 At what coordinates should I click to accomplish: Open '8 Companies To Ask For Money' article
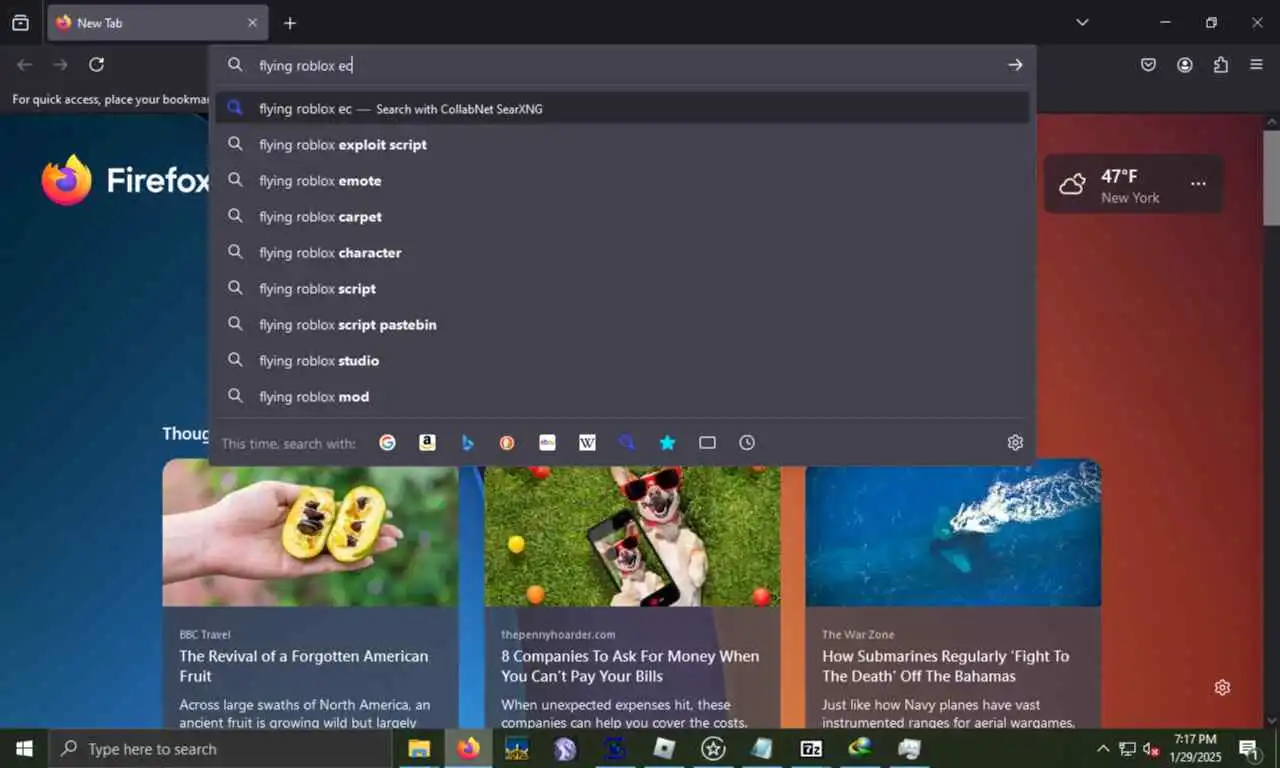630,666
